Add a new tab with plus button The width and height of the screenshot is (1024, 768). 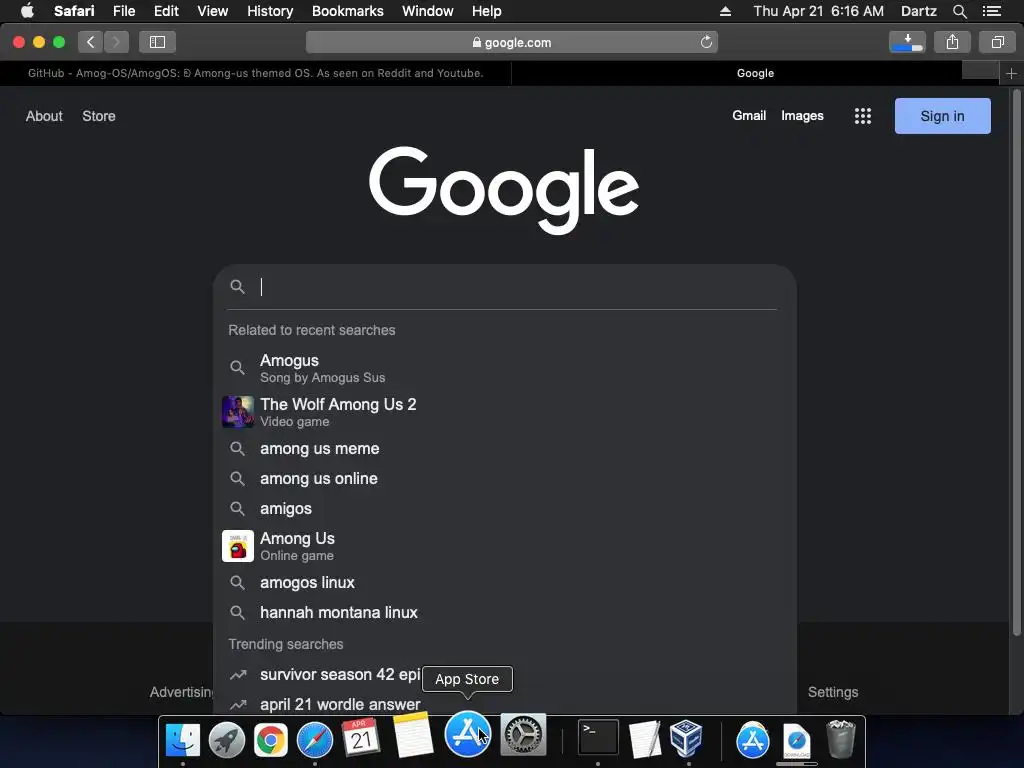[x=1011, y=73]
